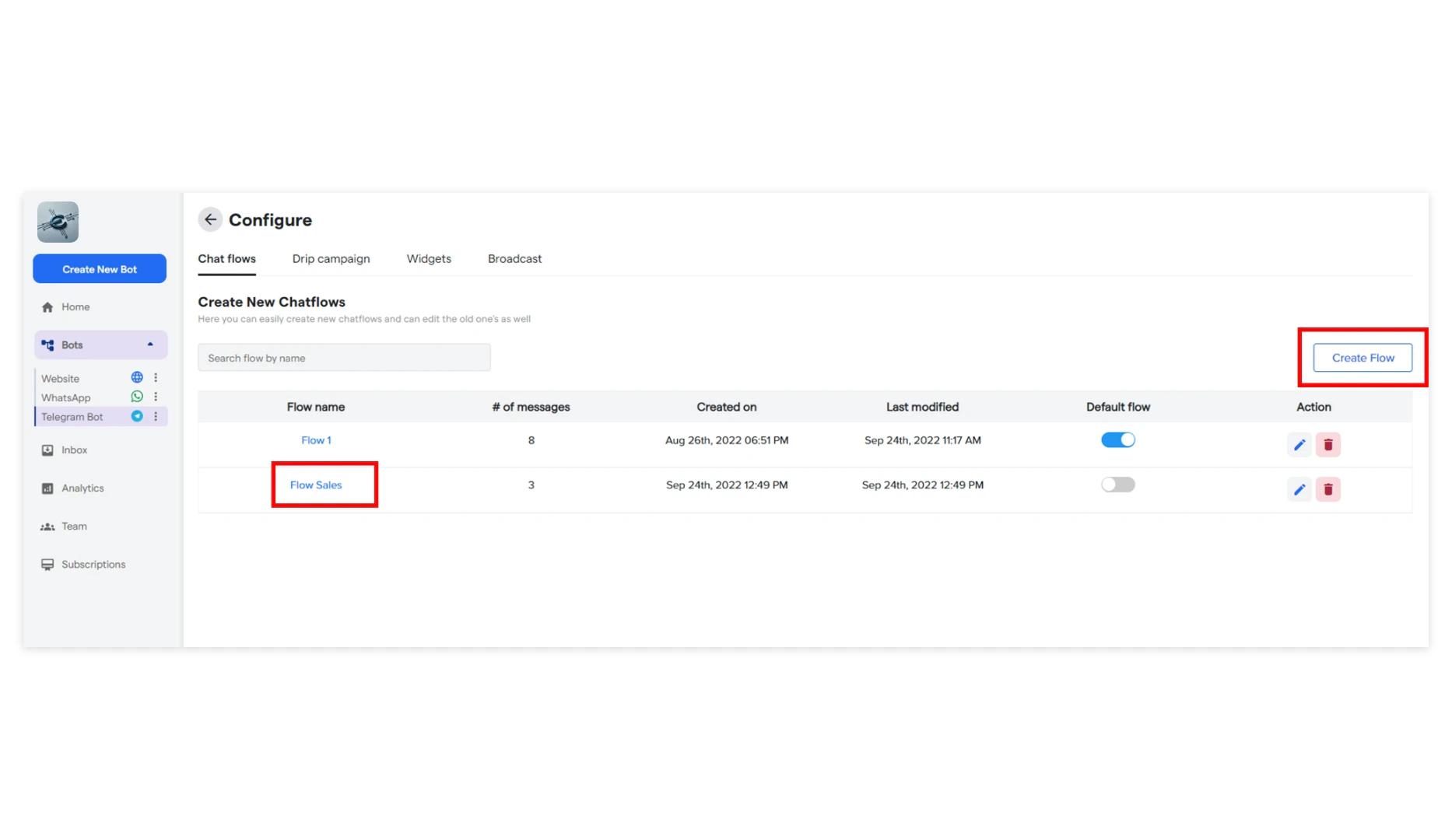Image resolution: width=1452 pixels, height=840 pixels.
Task: Collapse the Bots section arrow
Action: pos(150,345)
